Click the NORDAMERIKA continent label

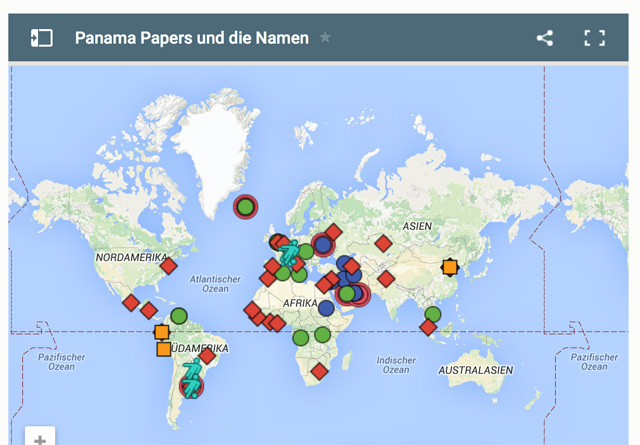click(131, 257)
